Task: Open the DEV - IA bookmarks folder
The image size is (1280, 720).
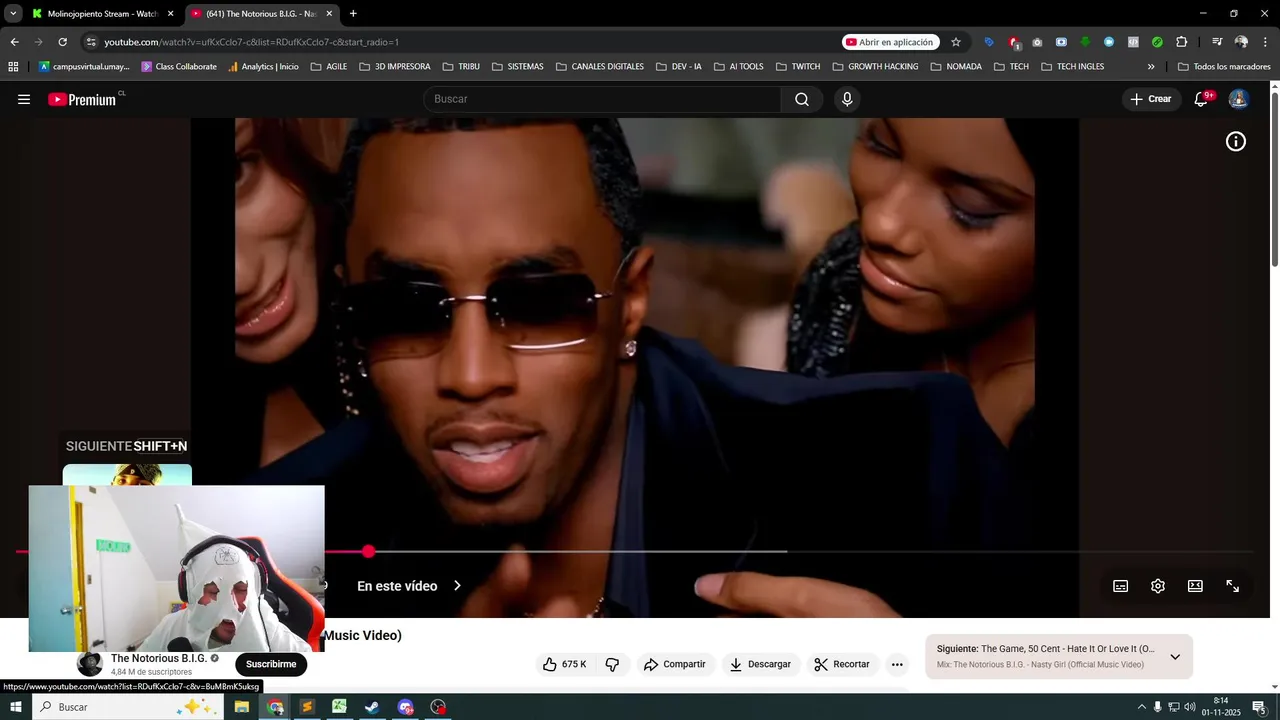Action: coord(679,67)
